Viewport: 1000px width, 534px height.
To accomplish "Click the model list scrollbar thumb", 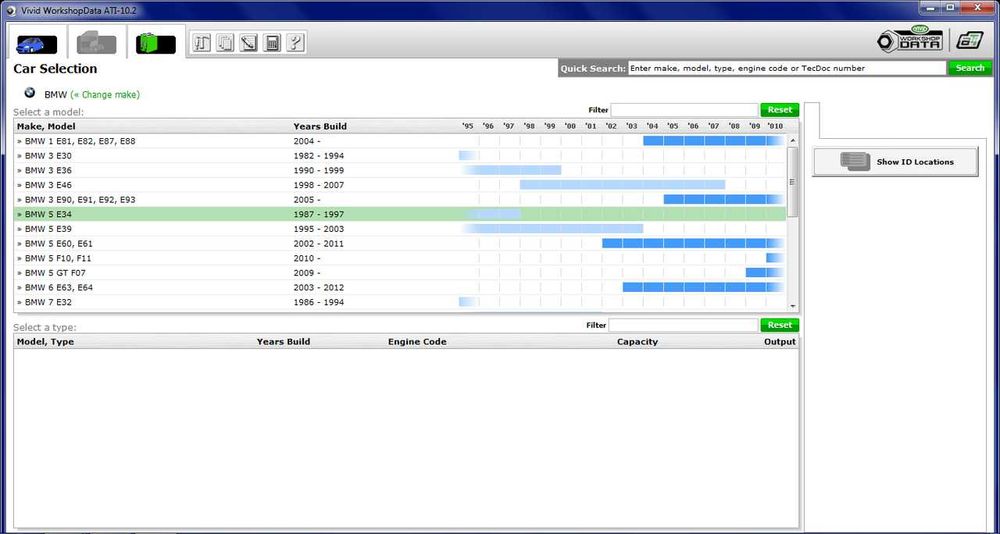I will coord(793,182).
